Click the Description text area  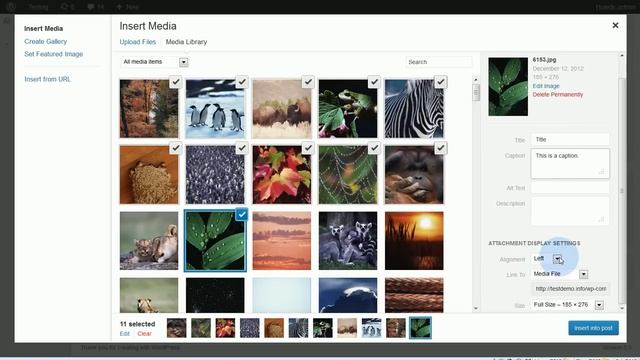click(x=570, y=211)
